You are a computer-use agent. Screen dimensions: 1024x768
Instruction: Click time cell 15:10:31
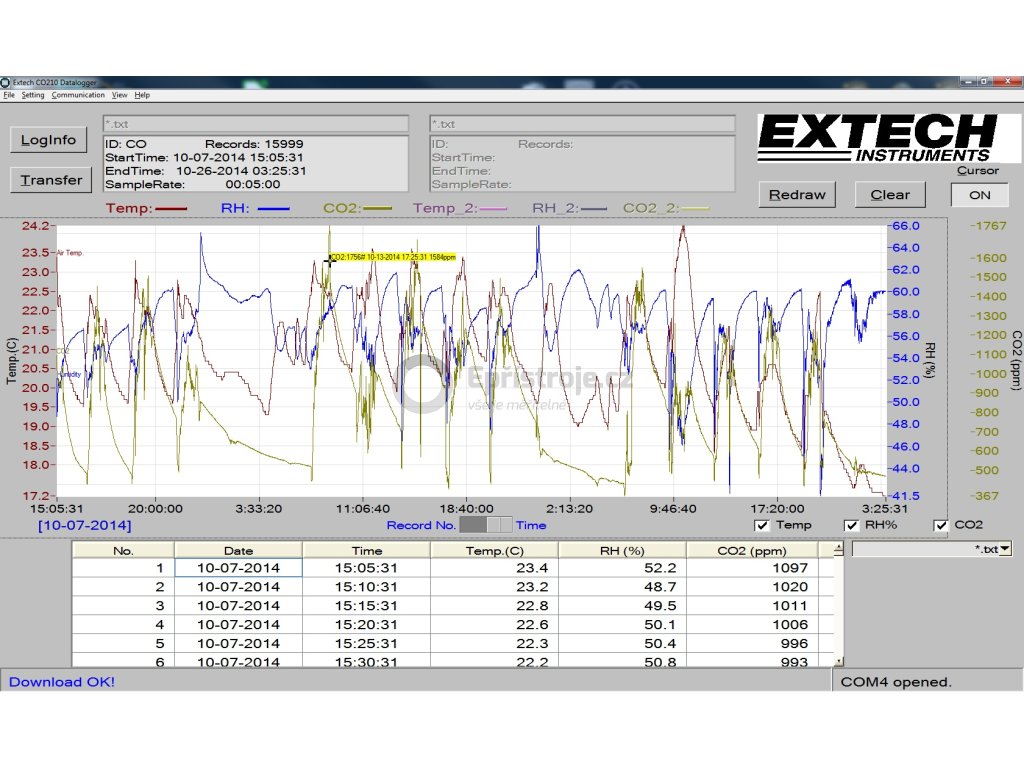[366, 587]
